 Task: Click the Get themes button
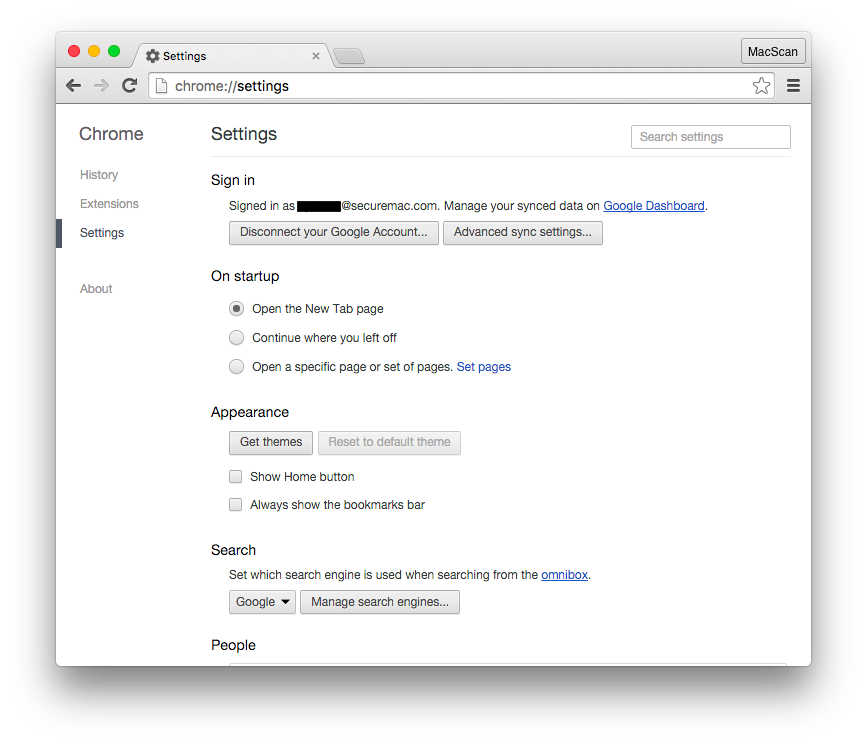tap(271, 442)
